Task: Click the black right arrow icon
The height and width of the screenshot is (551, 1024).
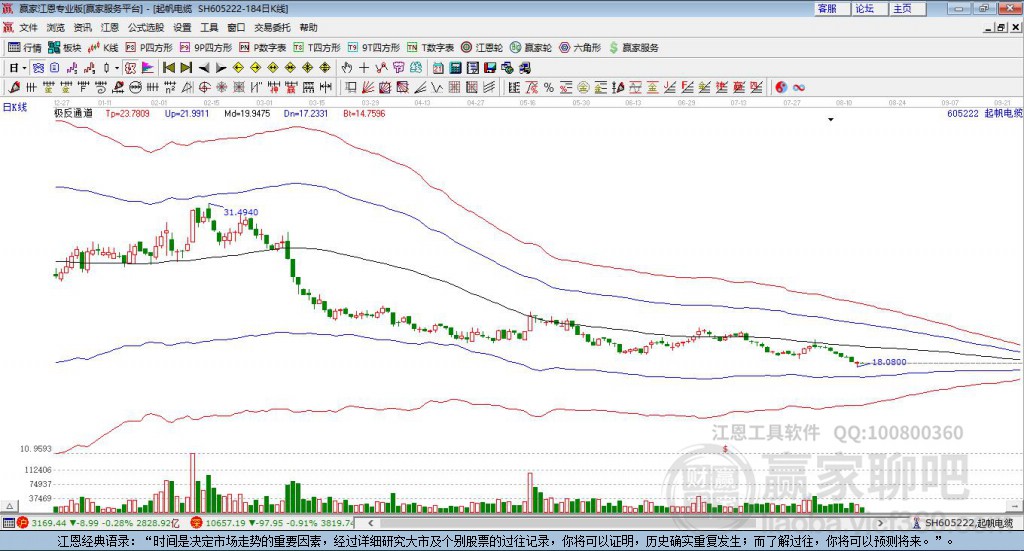Action: click(221, 68)
